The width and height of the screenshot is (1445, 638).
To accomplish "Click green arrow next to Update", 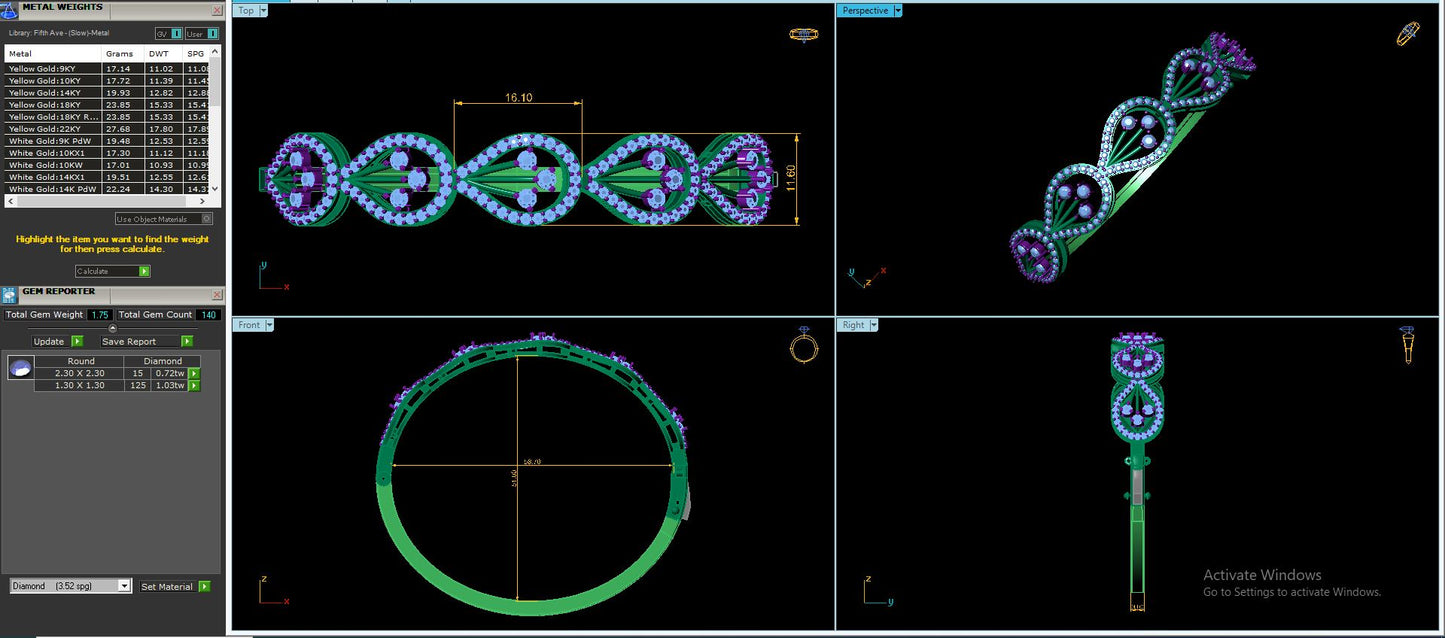I will pos(77,341).
